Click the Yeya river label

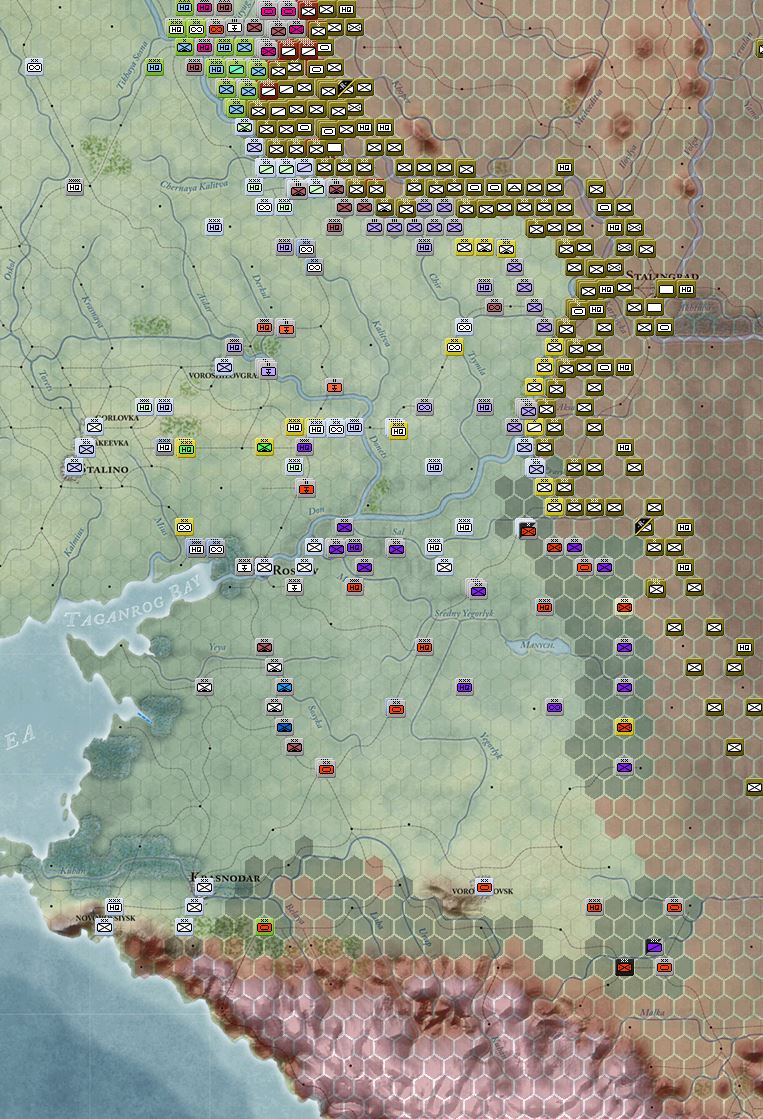coord(218,647)
